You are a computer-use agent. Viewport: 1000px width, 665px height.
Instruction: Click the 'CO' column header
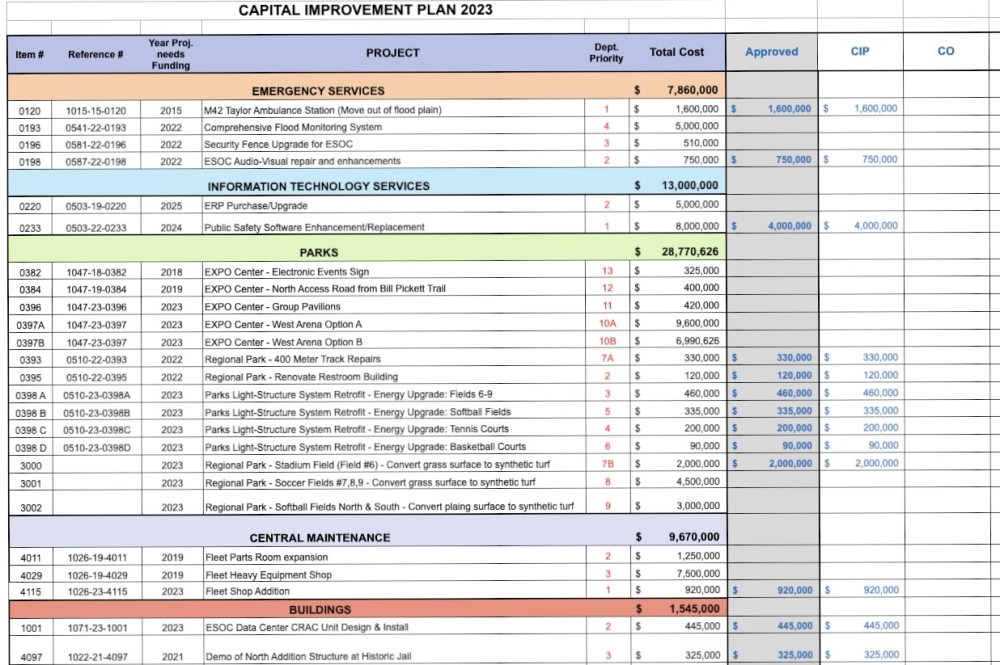(946, 51)
